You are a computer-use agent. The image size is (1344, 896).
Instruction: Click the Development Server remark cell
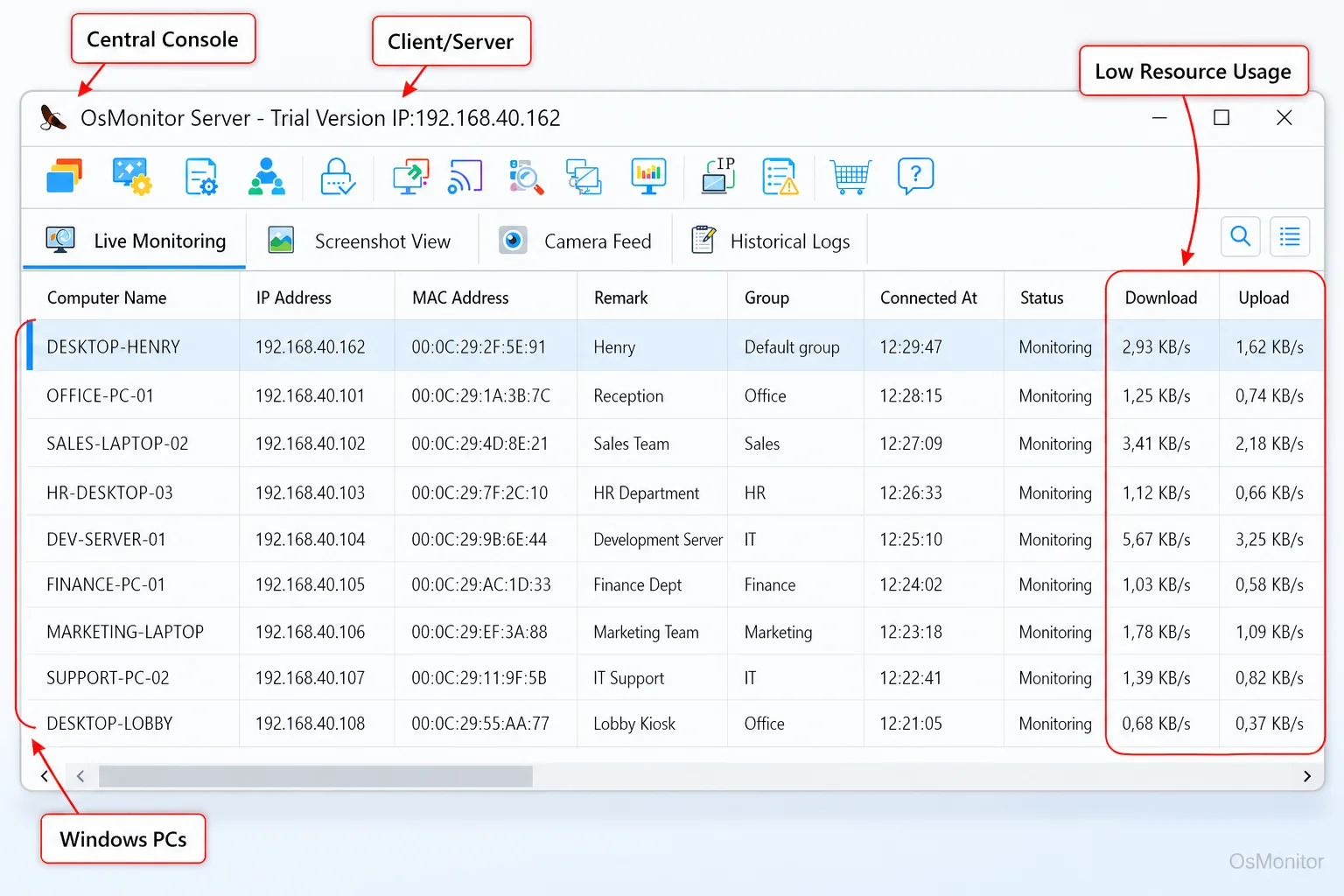point(658,539)
